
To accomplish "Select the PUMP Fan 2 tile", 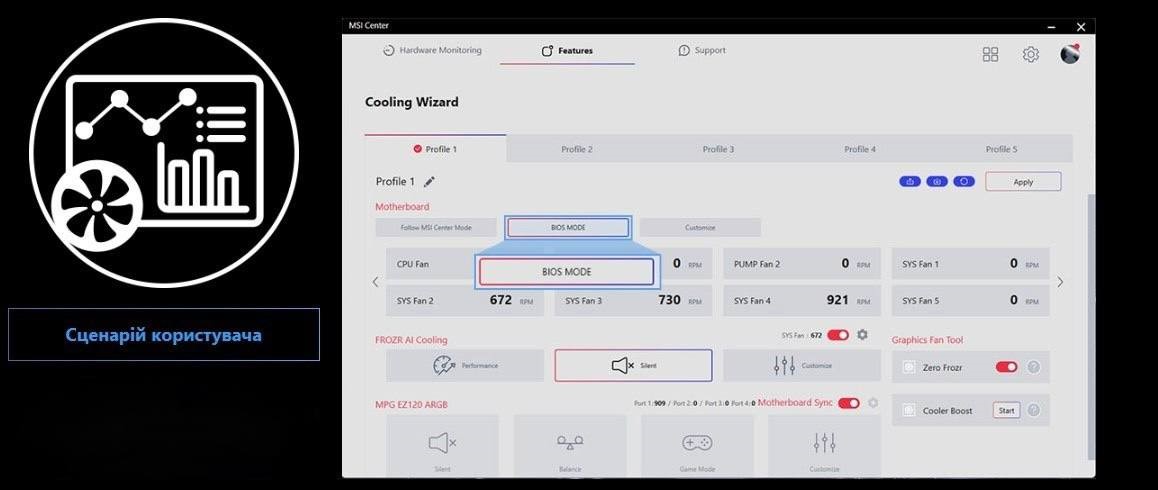I will (801, 264).
